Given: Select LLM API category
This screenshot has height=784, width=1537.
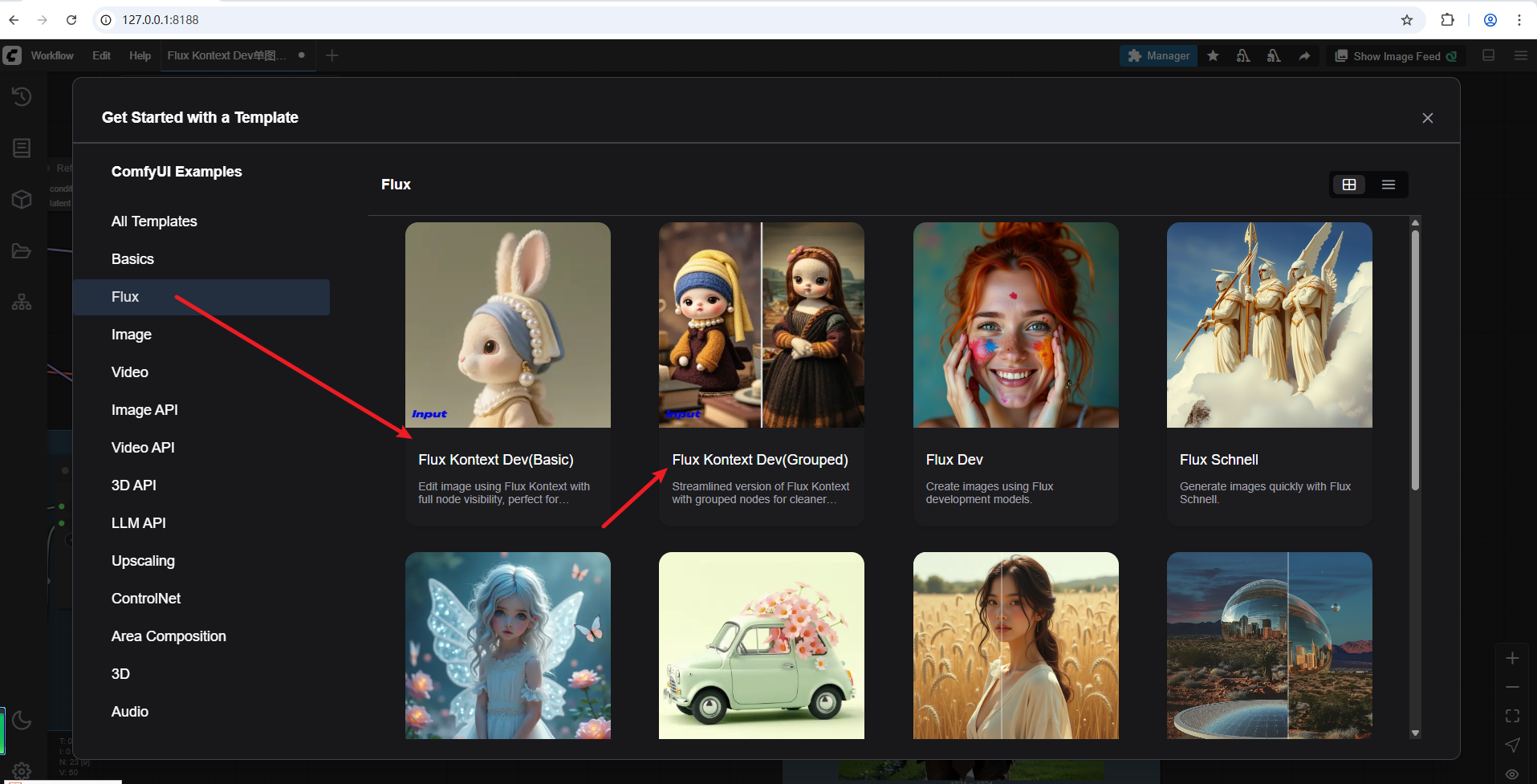Looking at the screenshot, I should pyautogui.click(x=201, y=523).
